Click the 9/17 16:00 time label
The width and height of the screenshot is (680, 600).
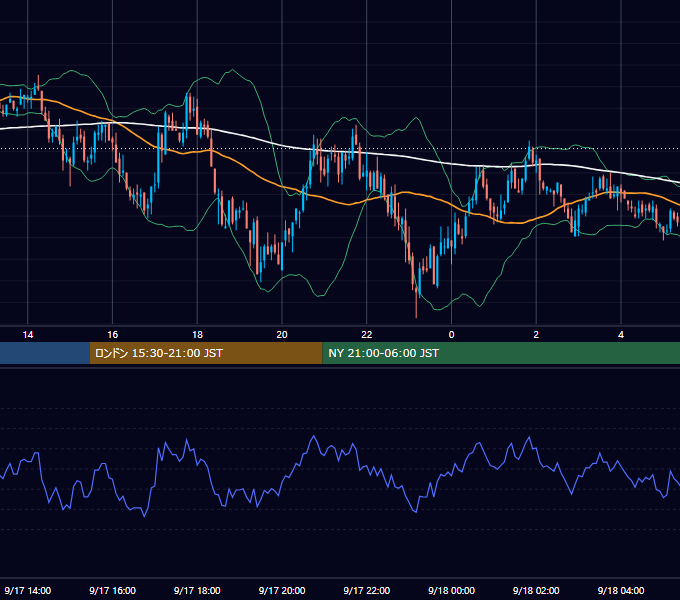pos(112,590)
